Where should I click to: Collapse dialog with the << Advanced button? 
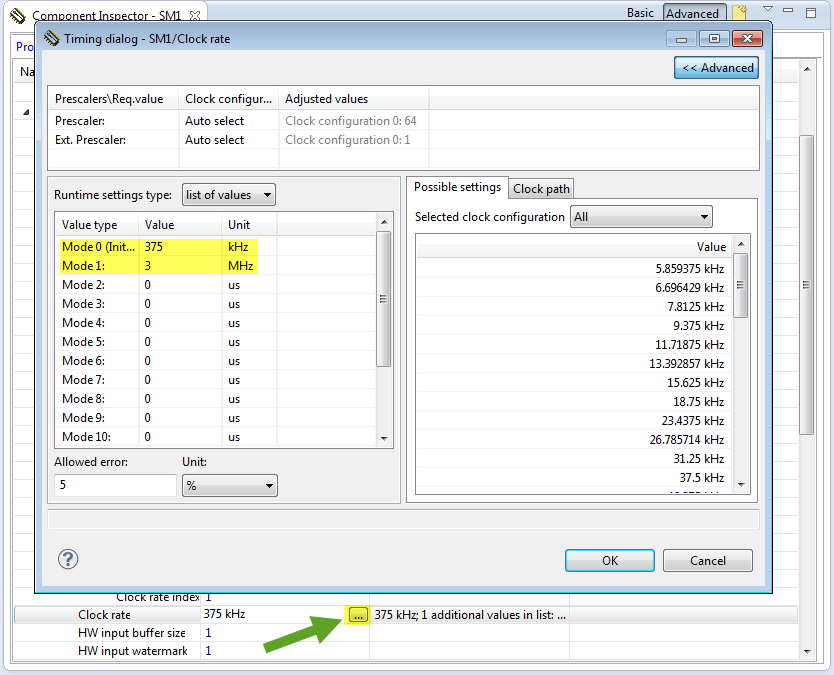717,68
